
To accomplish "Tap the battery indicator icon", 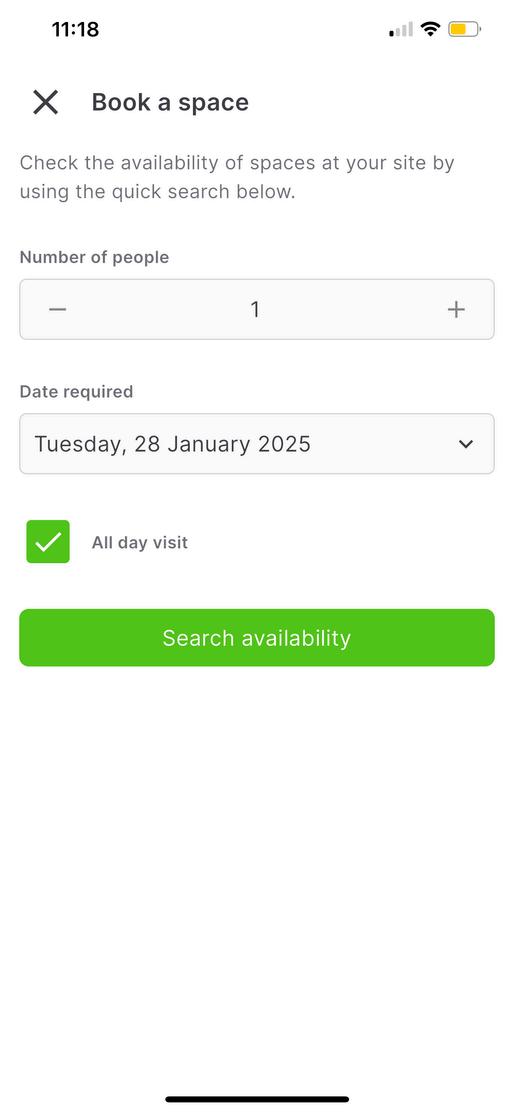I will (x=465, y=29).
